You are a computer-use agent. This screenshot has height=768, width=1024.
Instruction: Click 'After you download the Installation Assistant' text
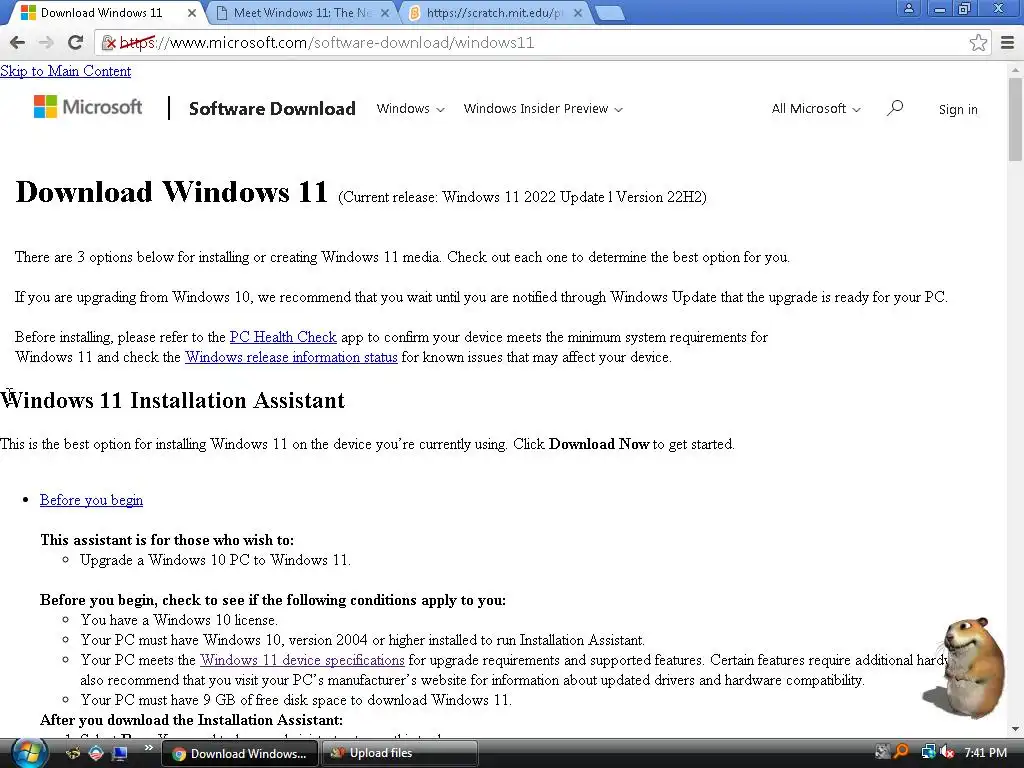[191, 720]
